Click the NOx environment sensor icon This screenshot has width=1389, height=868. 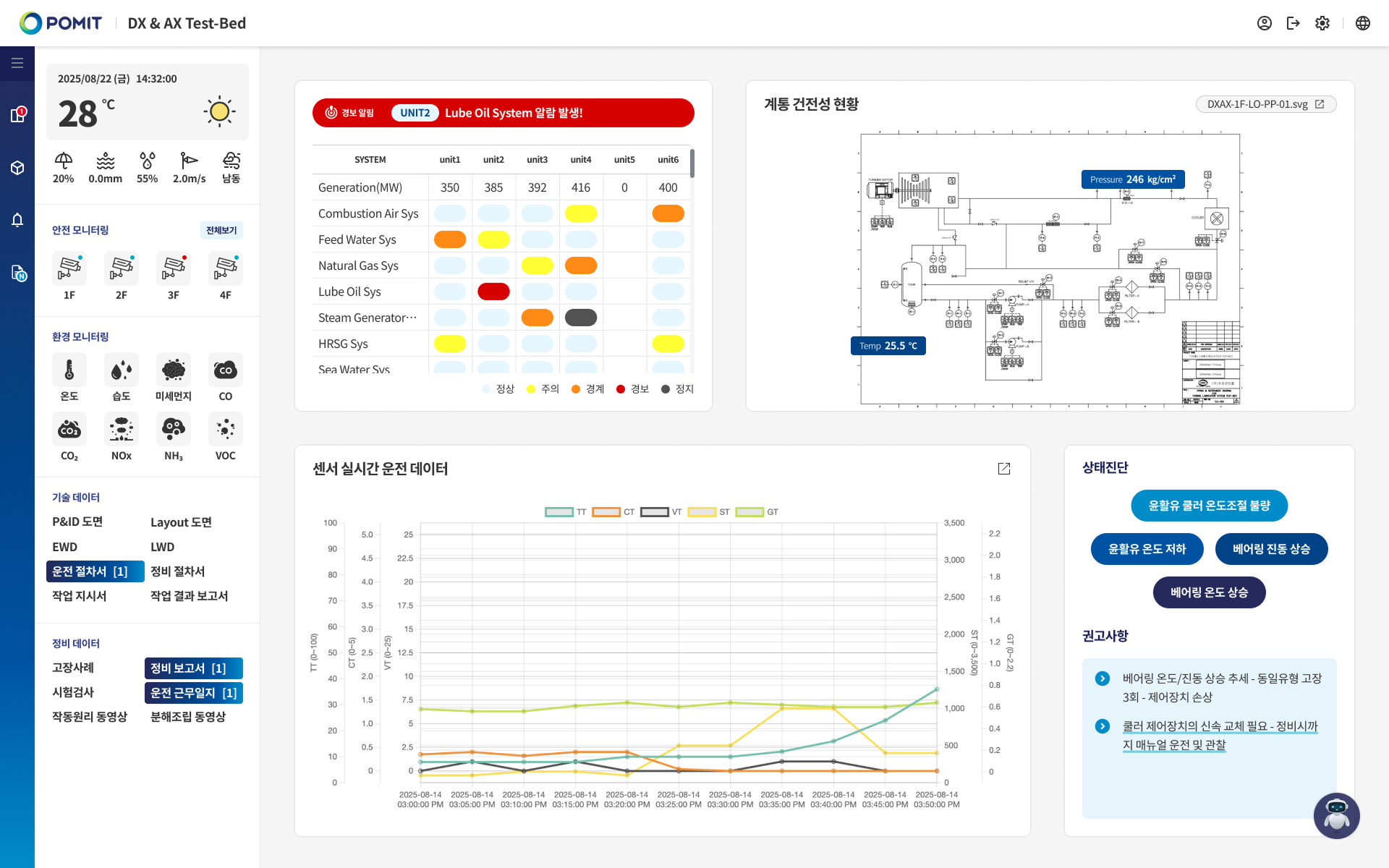(x=121, y=430)
